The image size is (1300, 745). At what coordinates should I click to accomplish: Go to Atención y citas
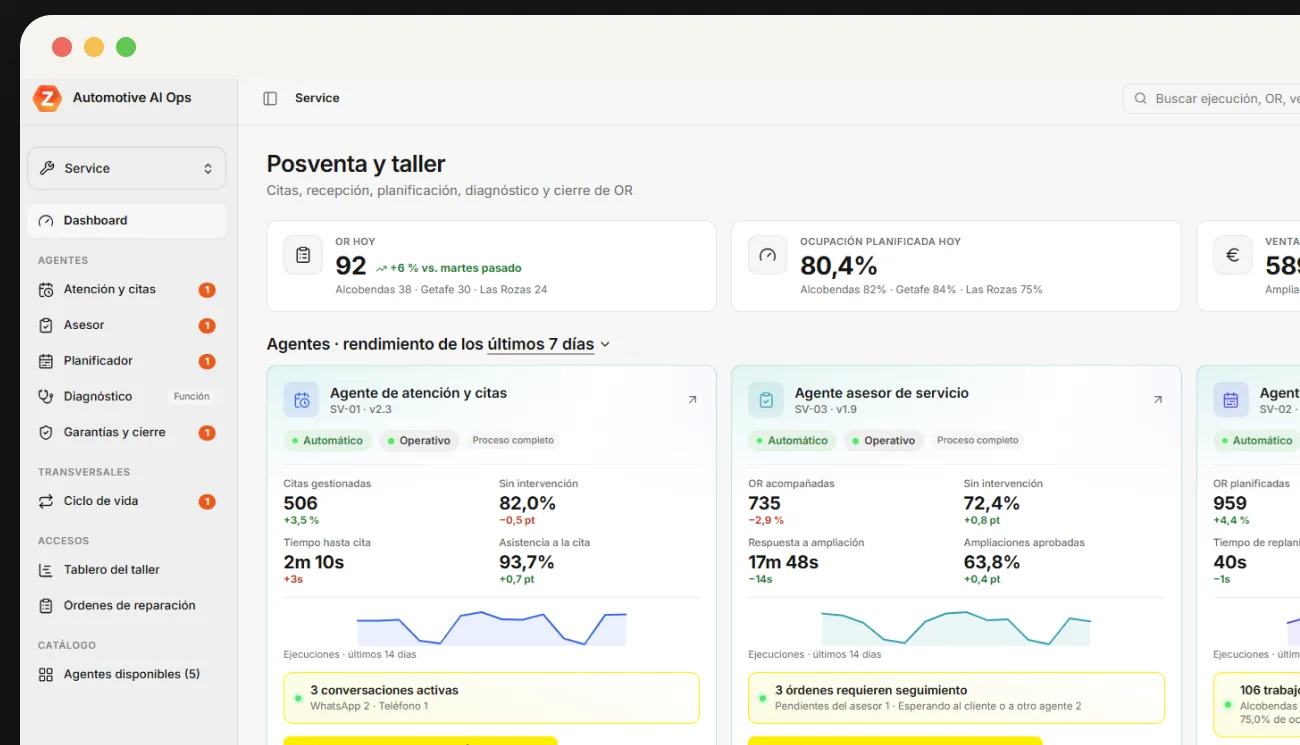point(127,290)
